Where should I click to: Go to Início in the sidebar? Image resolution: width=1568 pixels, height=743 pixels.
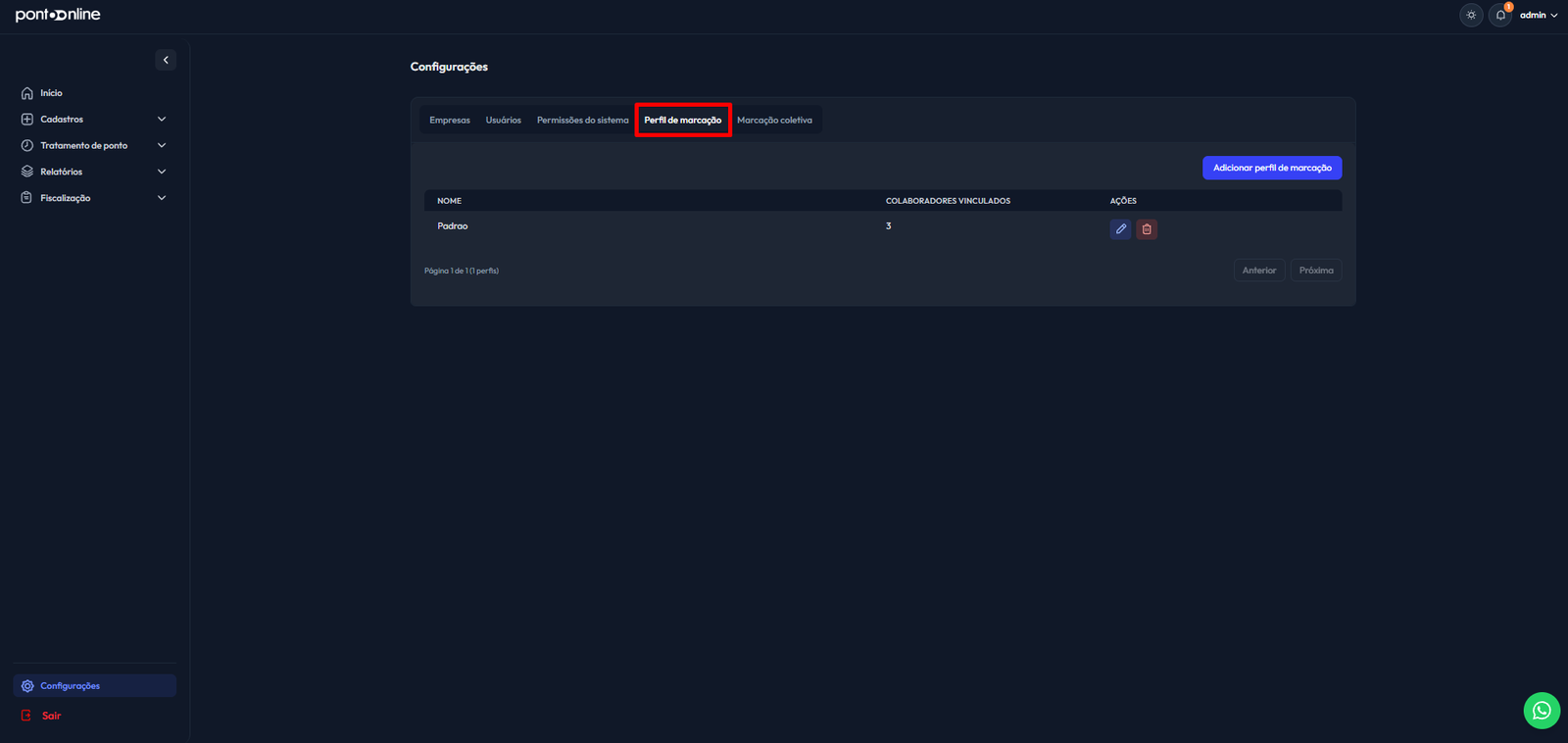[51, 93]
